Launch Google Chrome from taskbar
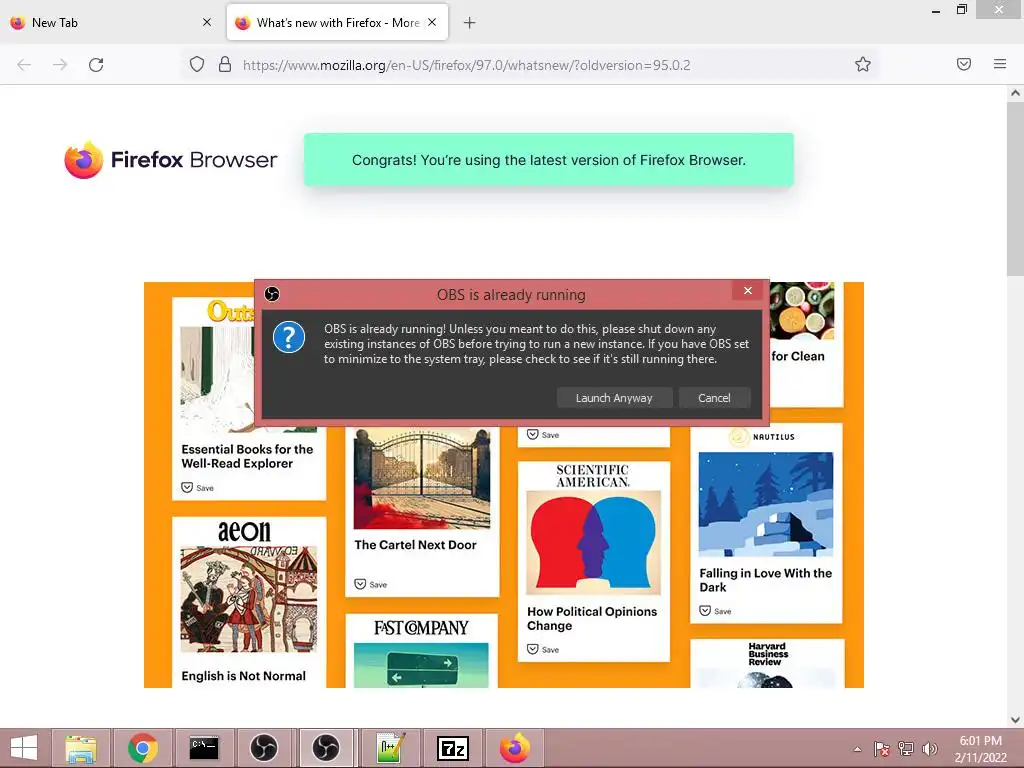1024x768 pixels. pos(142,748)
